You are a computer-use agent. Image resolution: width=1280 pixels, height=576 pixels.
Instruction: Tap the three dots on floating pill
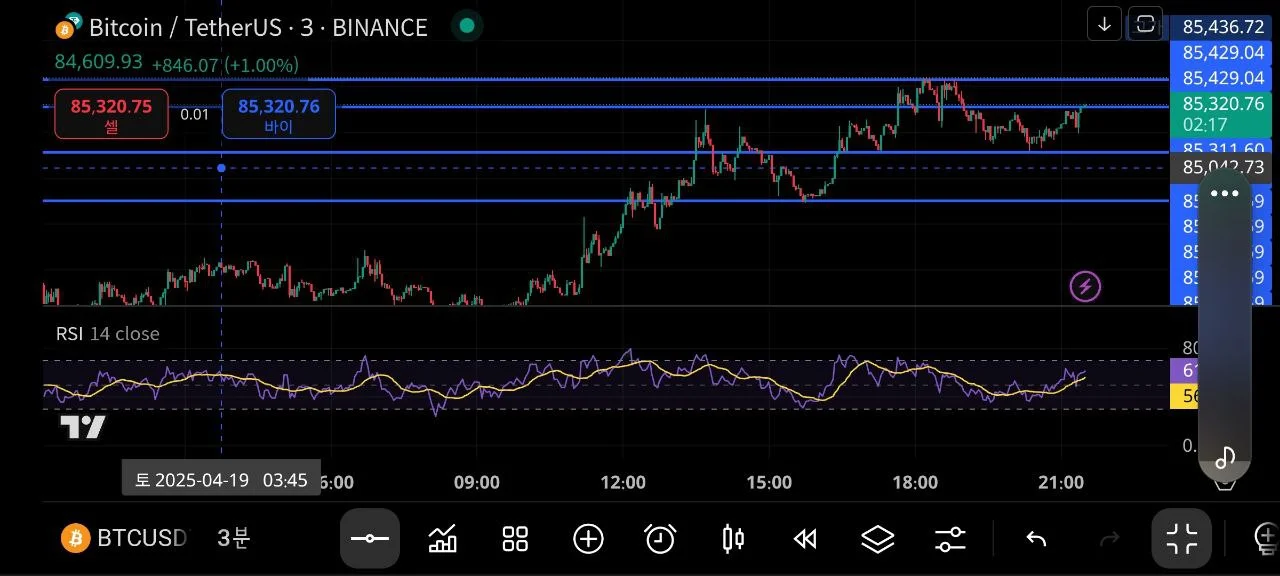coord(1224,194)
